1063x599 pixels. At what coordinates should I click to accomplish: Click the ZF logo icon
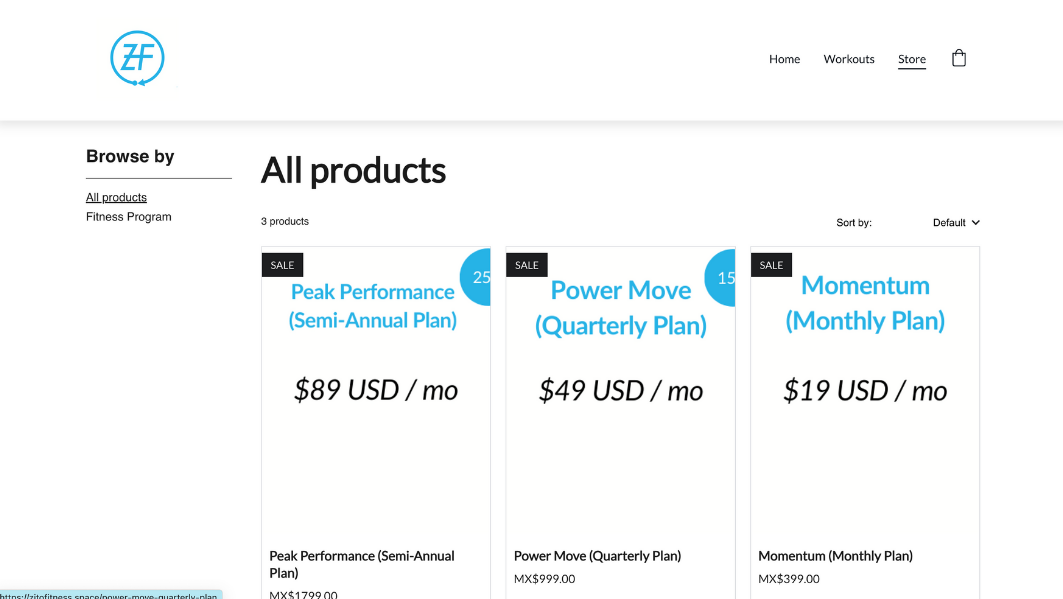click(137, 58)
